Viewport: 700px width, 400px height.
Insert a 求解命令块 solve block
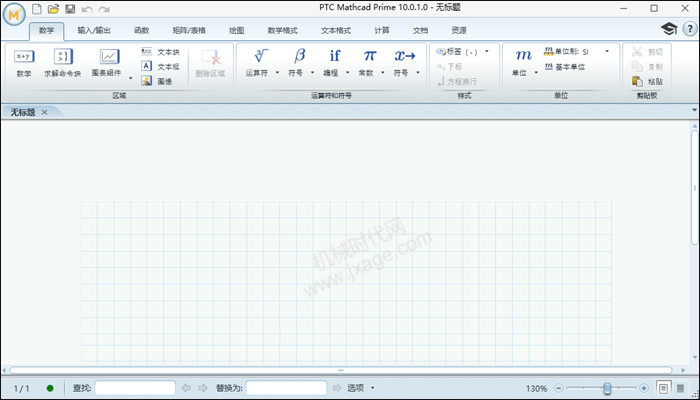click(62, 63)
